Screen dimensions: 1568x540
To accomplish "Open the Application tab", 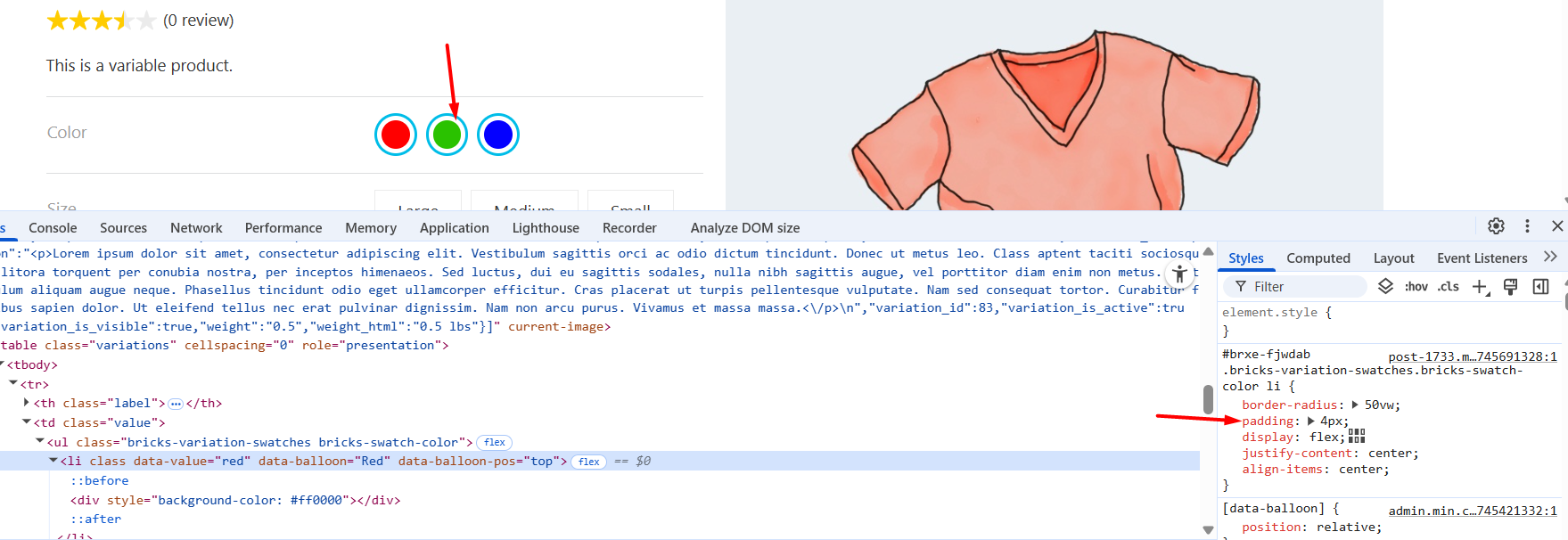I will [x=455, y=228].
